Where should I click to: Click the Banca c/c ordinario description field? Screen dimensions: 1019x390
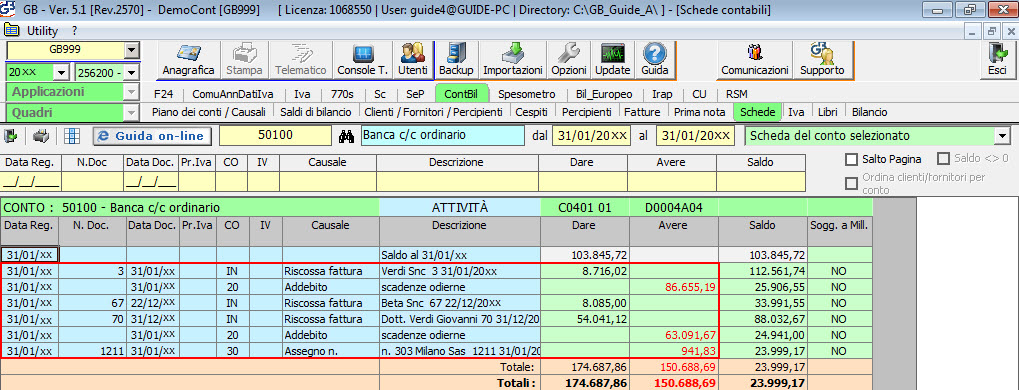pos(442,136)
